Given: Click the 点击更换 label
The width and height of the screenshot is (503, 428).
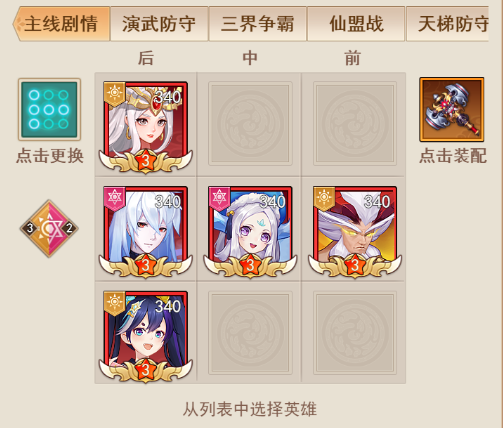Looking at the screenshot, I should 50,156.
